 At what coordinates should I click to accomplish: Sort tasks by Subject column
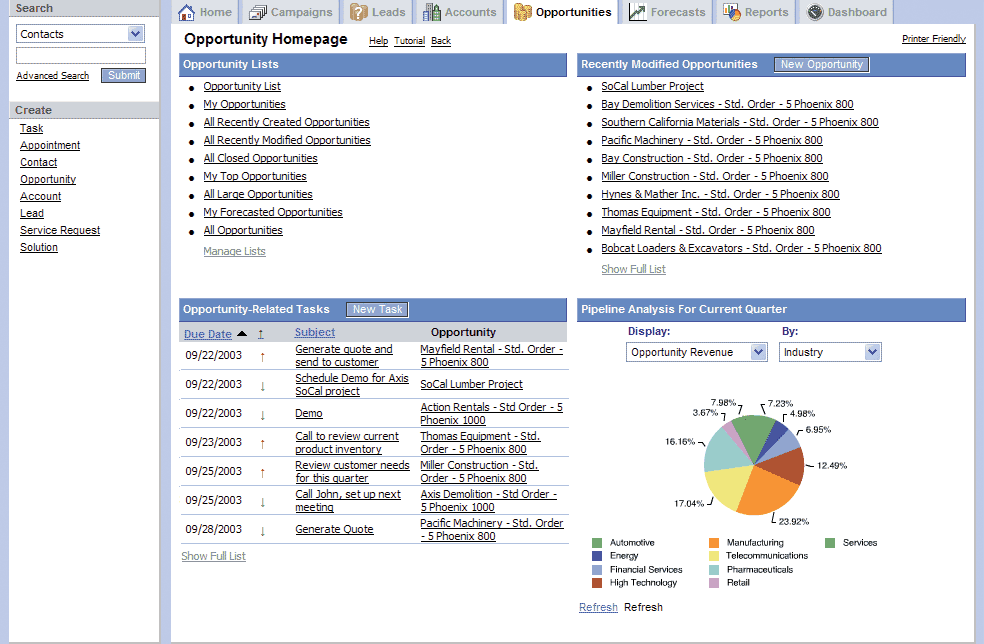point(314,333)
